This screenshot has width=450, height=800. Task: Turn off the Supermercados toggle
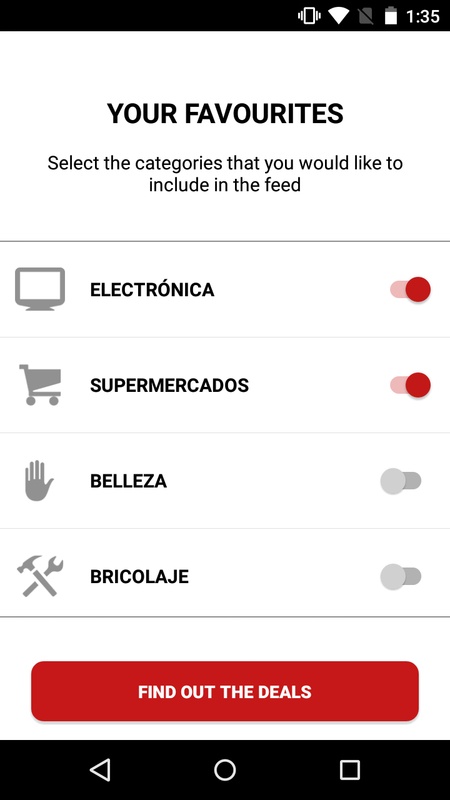[x=410, y=385]
